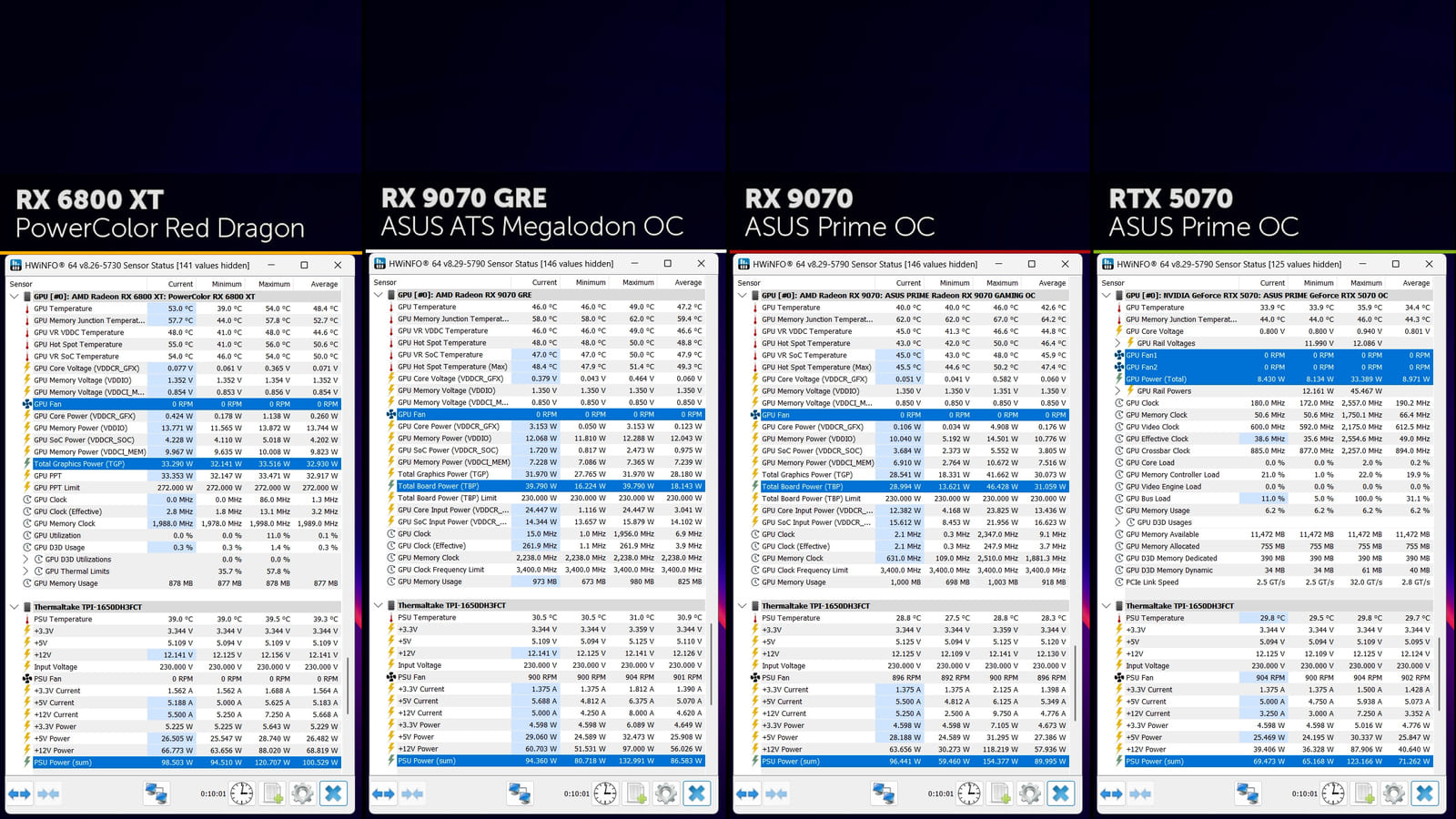Viewport: 1456px width, 819px height.
Task: Reset the clock timer in RX 9070 GRE window
Action: pos(605,793)
